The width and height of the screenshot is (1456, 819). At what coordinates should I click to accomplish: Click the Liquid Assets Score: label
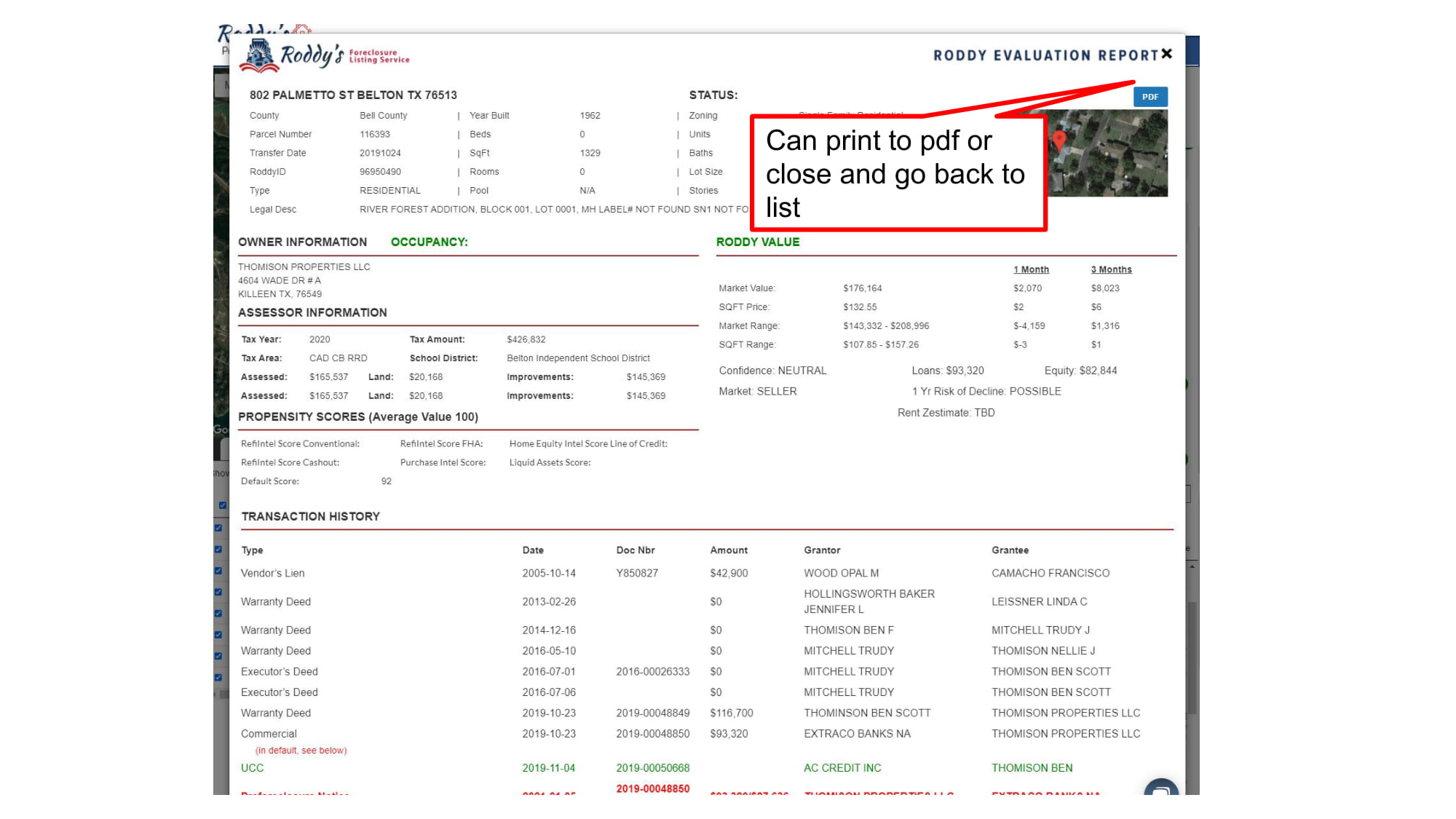550,463
